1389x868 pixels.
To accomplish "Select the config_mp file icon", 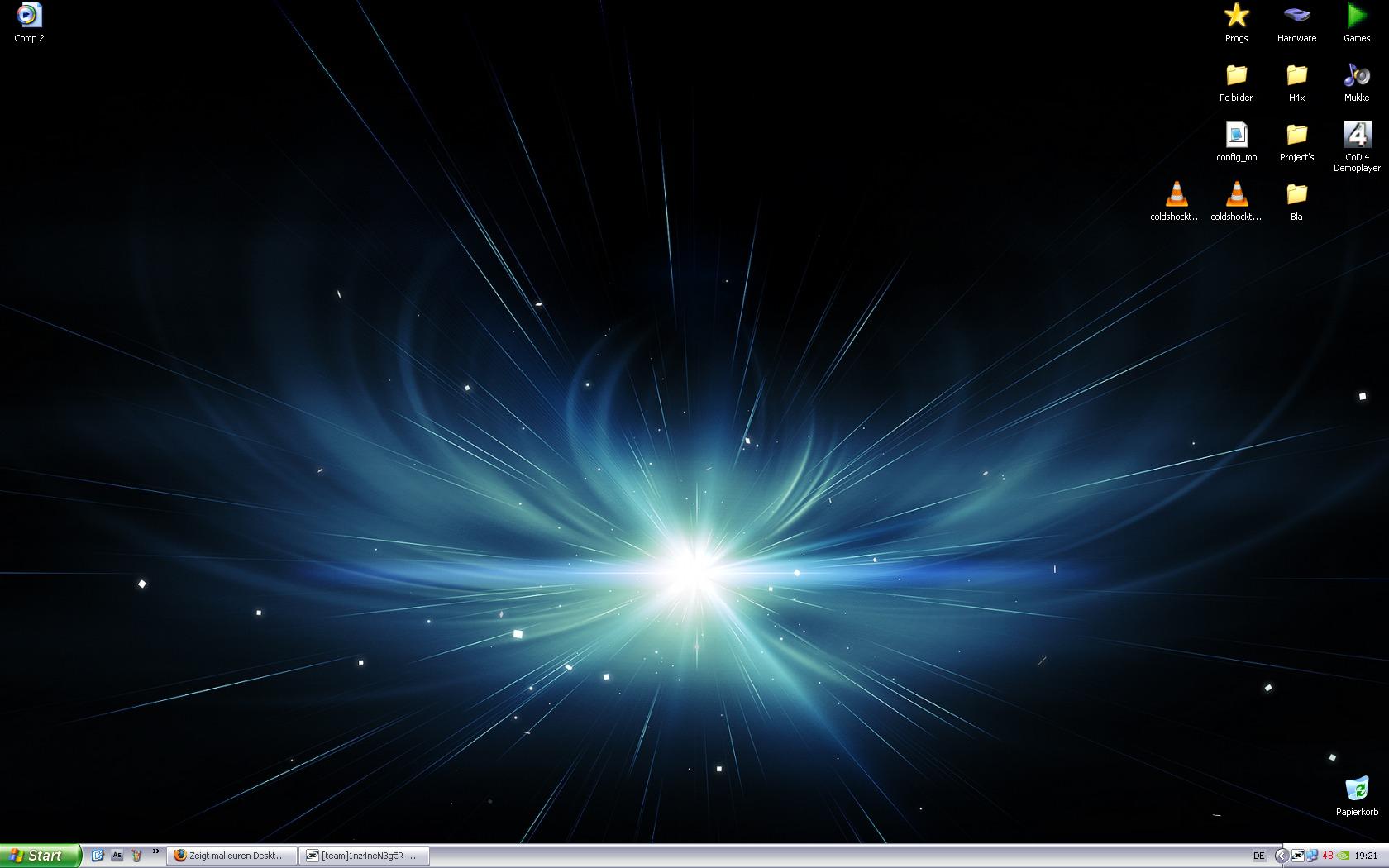I will [x=1236, y=142].
